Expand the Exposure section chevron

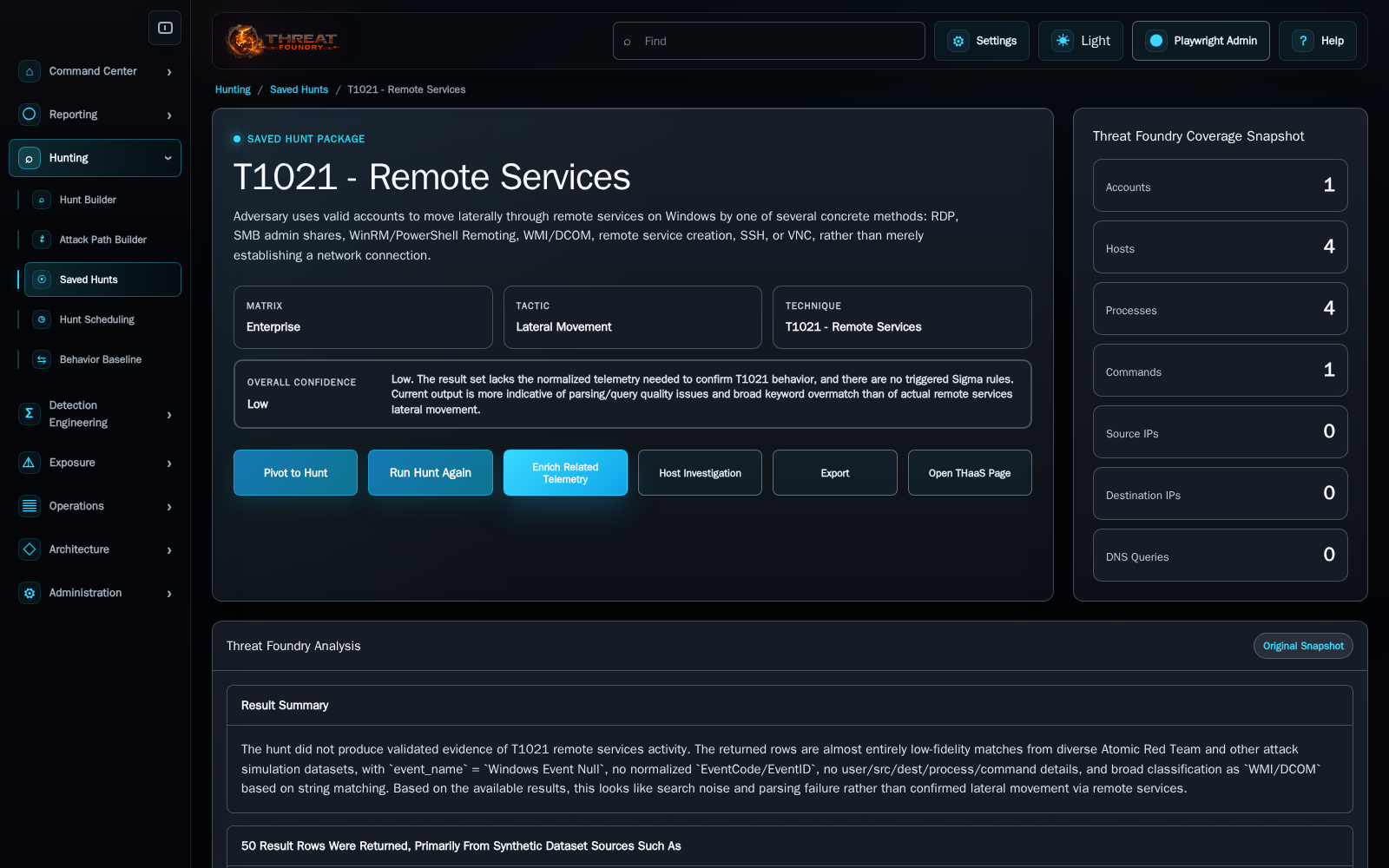[x=169, y=464]
